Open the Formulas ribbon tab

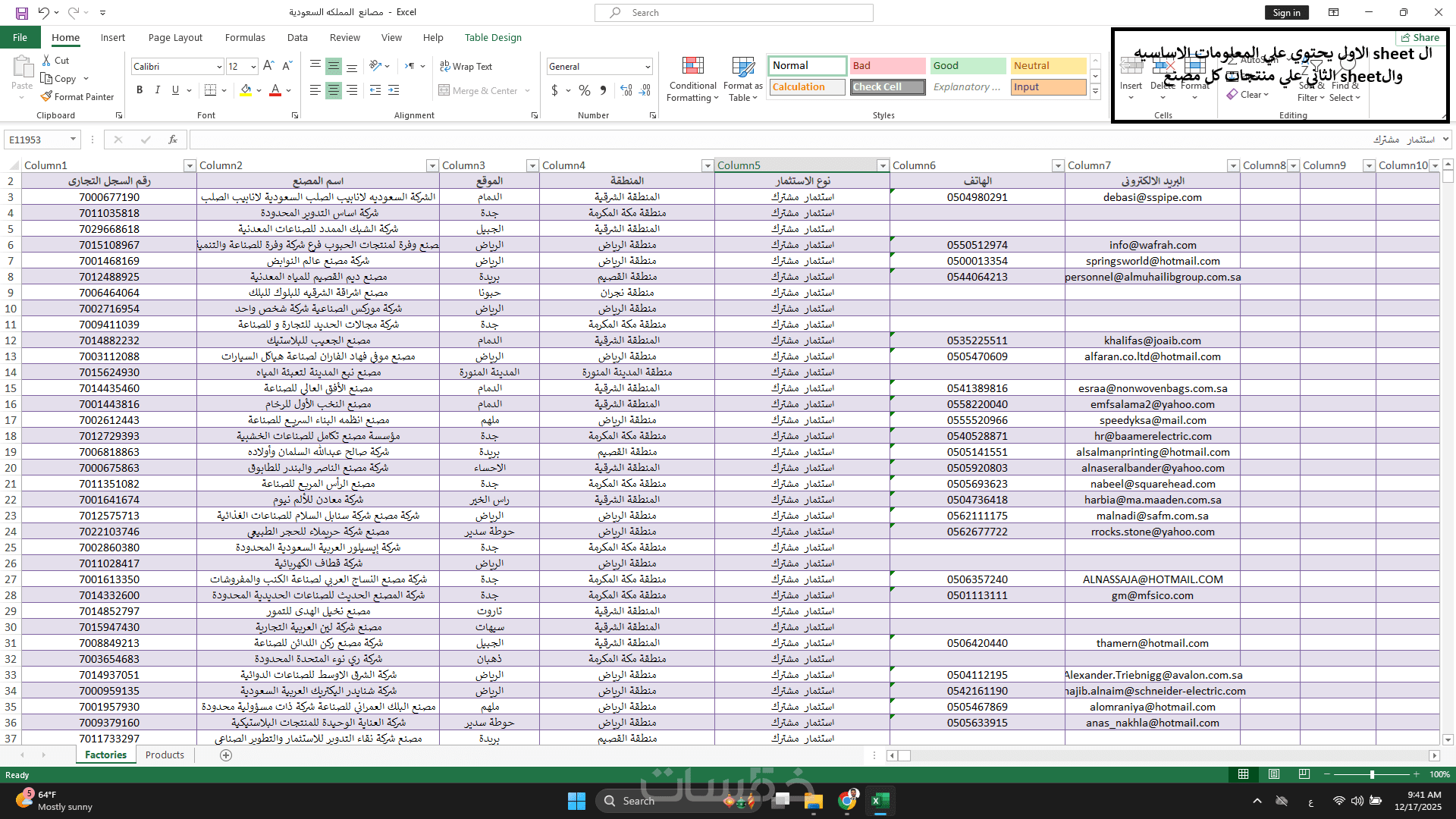coord(245,37)
